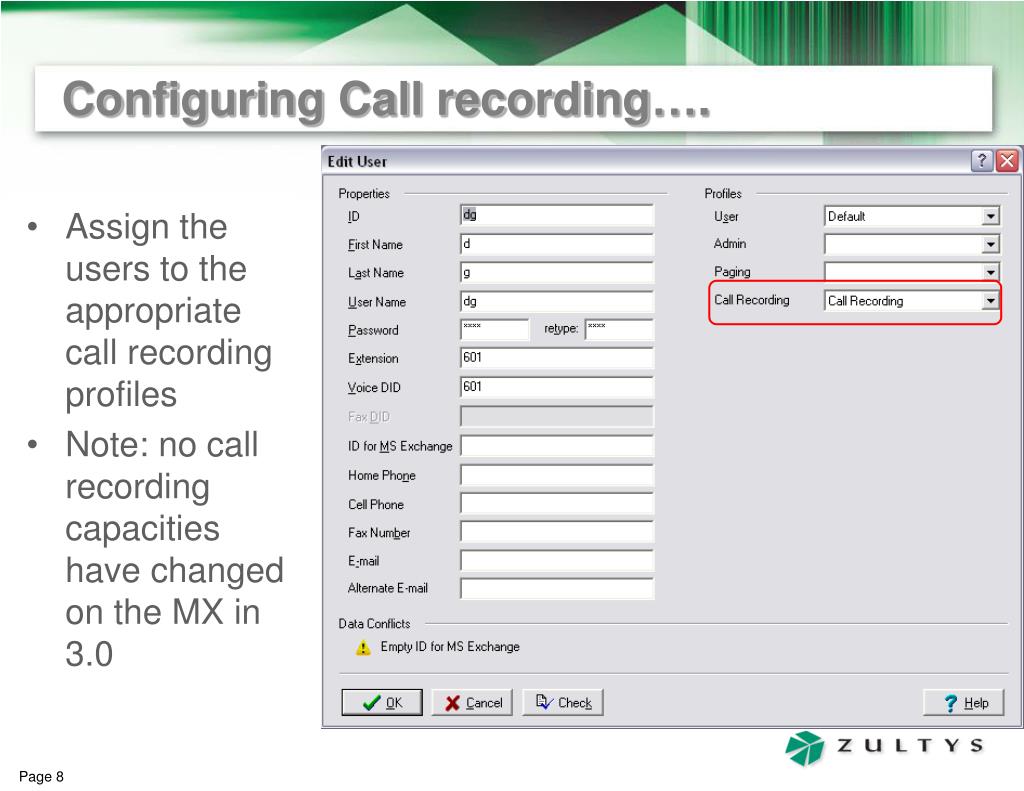This screenshot has width=1024, height=791.
Task: Click the Check button
Action: (x=562, y=702)
